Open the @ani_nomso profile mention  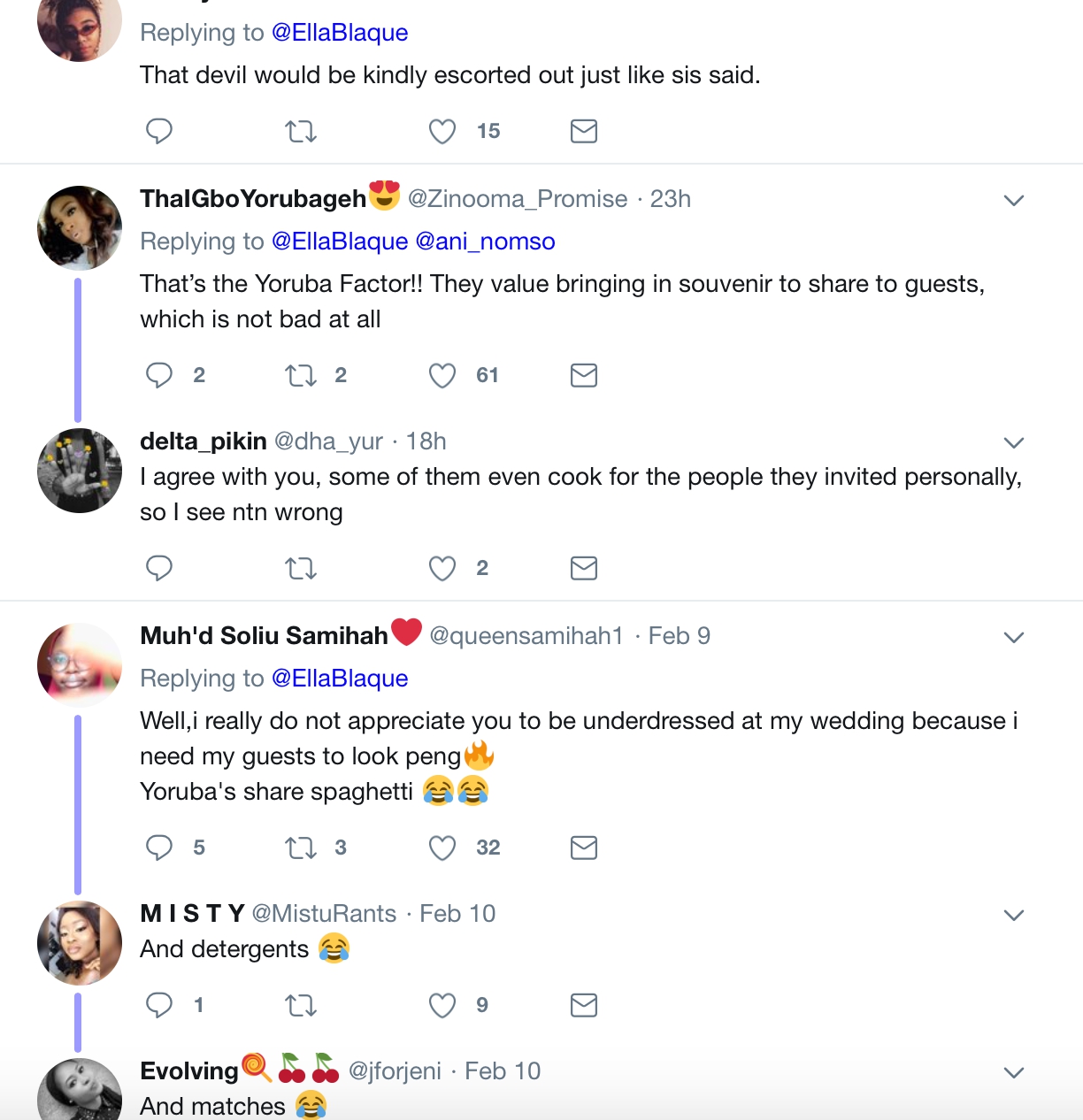[485, 242]
